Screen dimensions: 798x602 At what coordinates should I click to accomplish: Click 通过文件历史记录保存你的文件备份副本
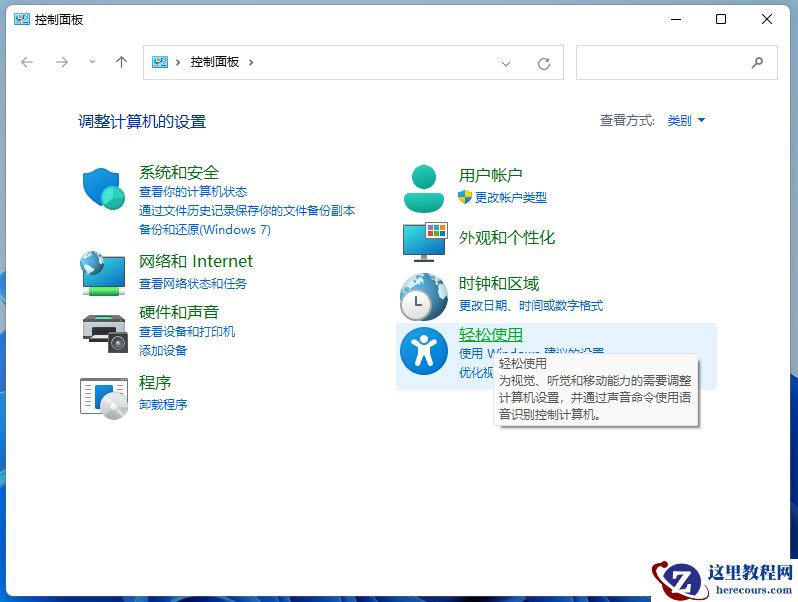(x=247, y=211)
